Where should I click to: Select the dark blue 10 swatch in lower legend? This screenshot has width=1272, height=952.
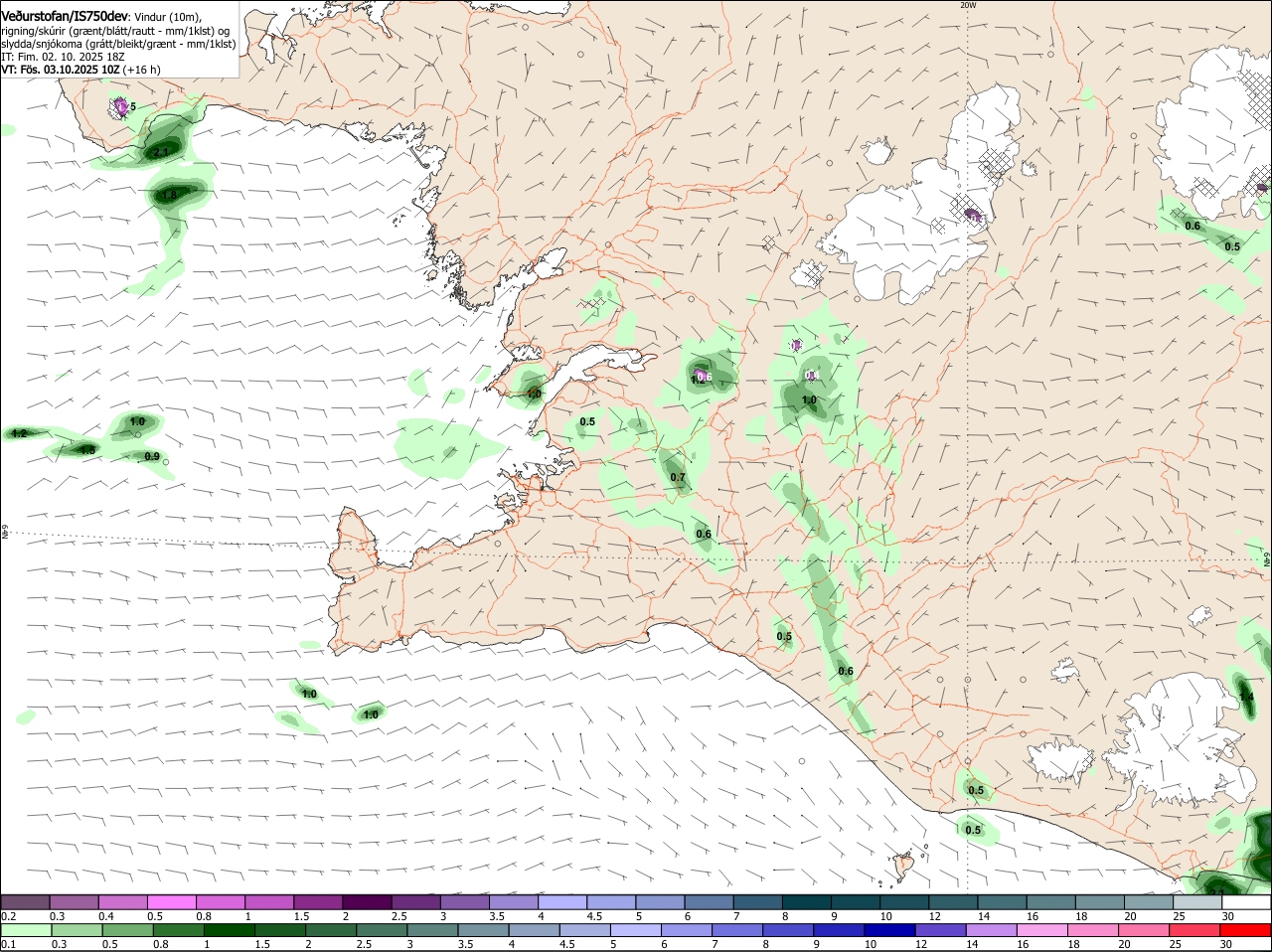pyautogui.click(x=888, y=930)
